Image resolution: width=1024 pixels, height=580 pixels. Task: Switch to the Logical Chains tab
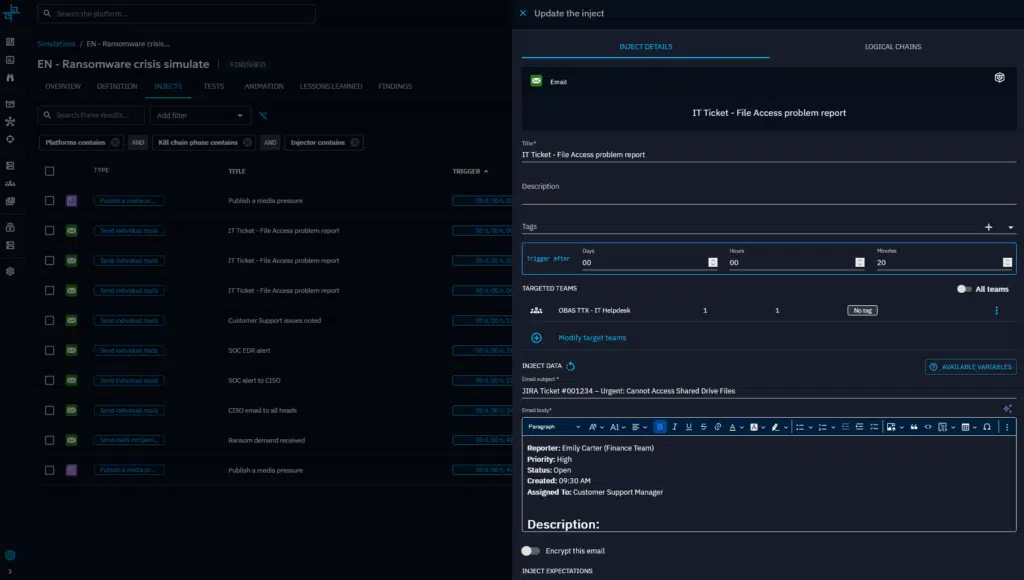tap(893, 47)
